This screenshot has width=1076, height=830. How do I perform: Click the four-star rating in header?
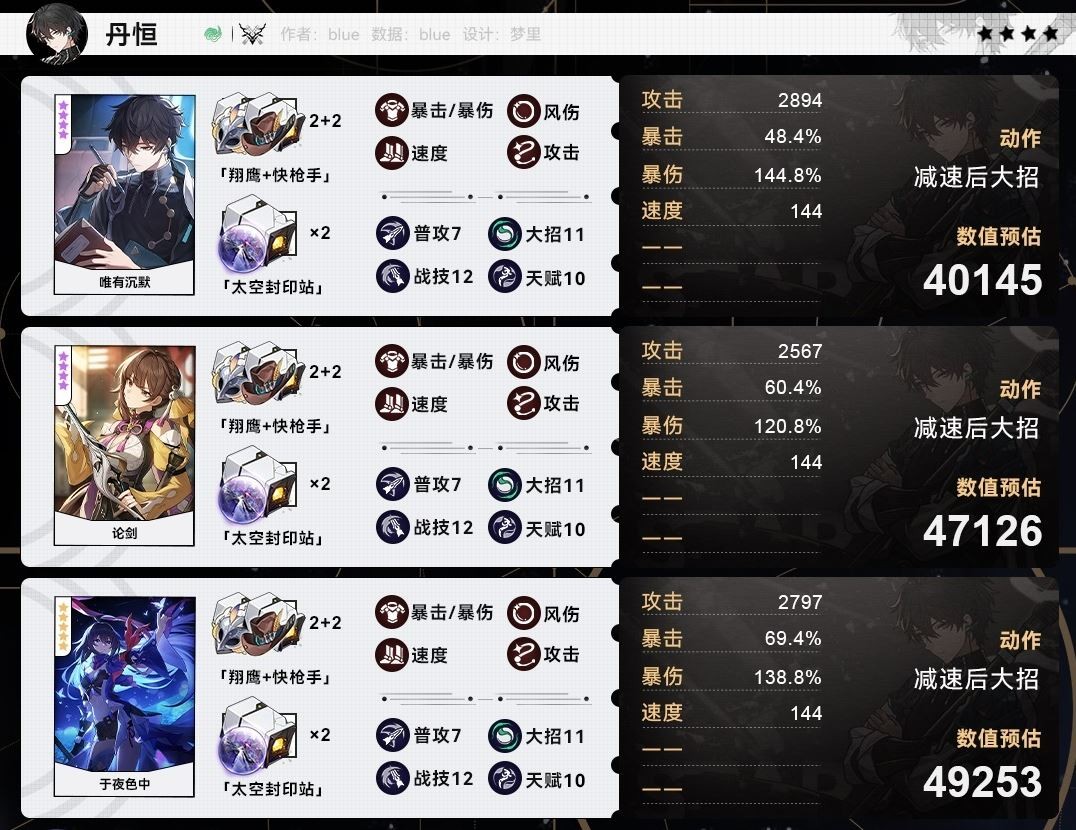tap(1017, 32)
